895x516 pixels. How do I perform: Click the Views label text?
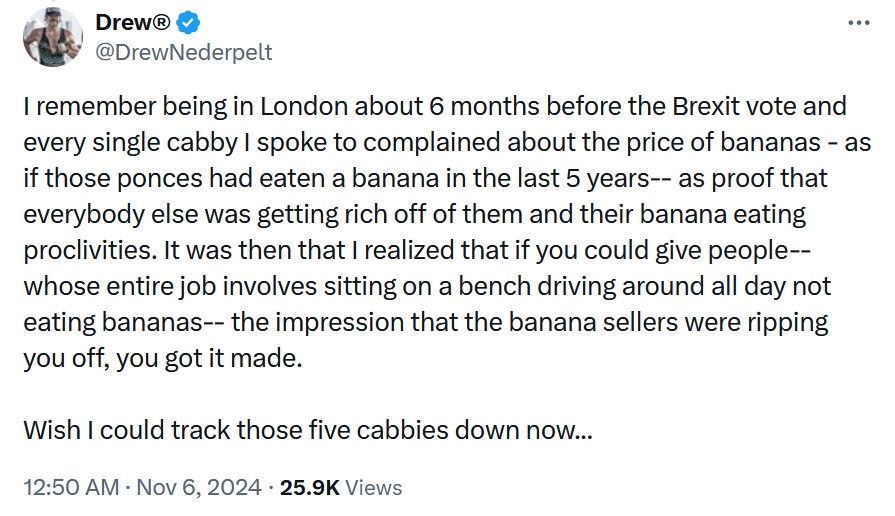point(374,487)
